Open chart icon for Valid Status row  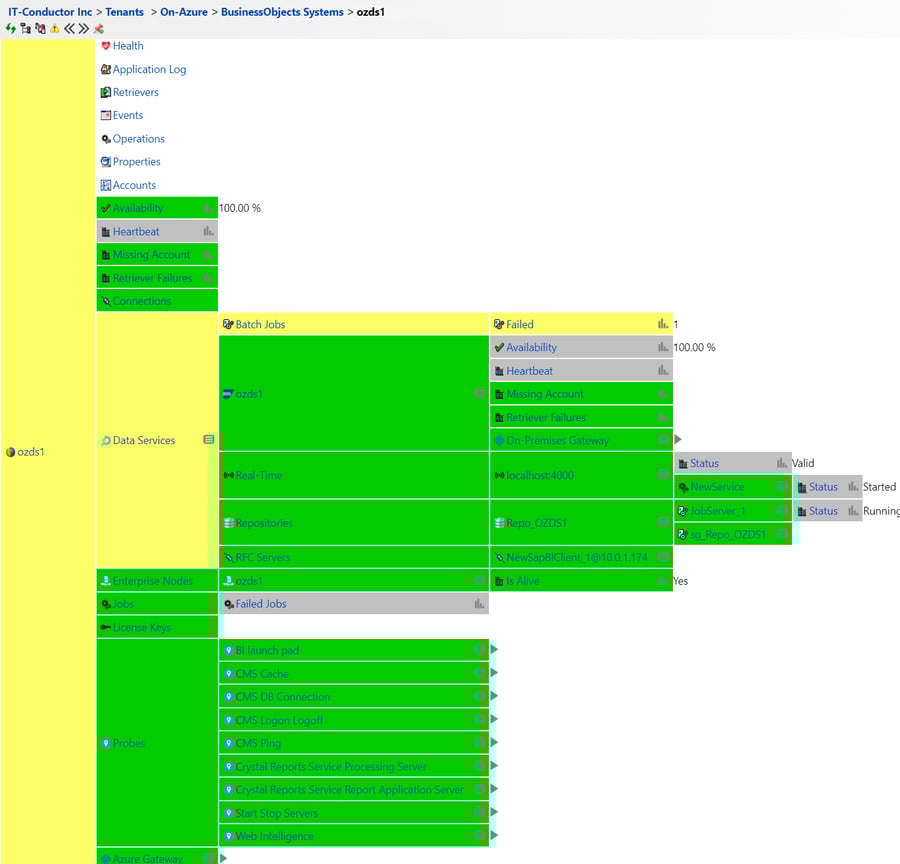pos(782,463)
